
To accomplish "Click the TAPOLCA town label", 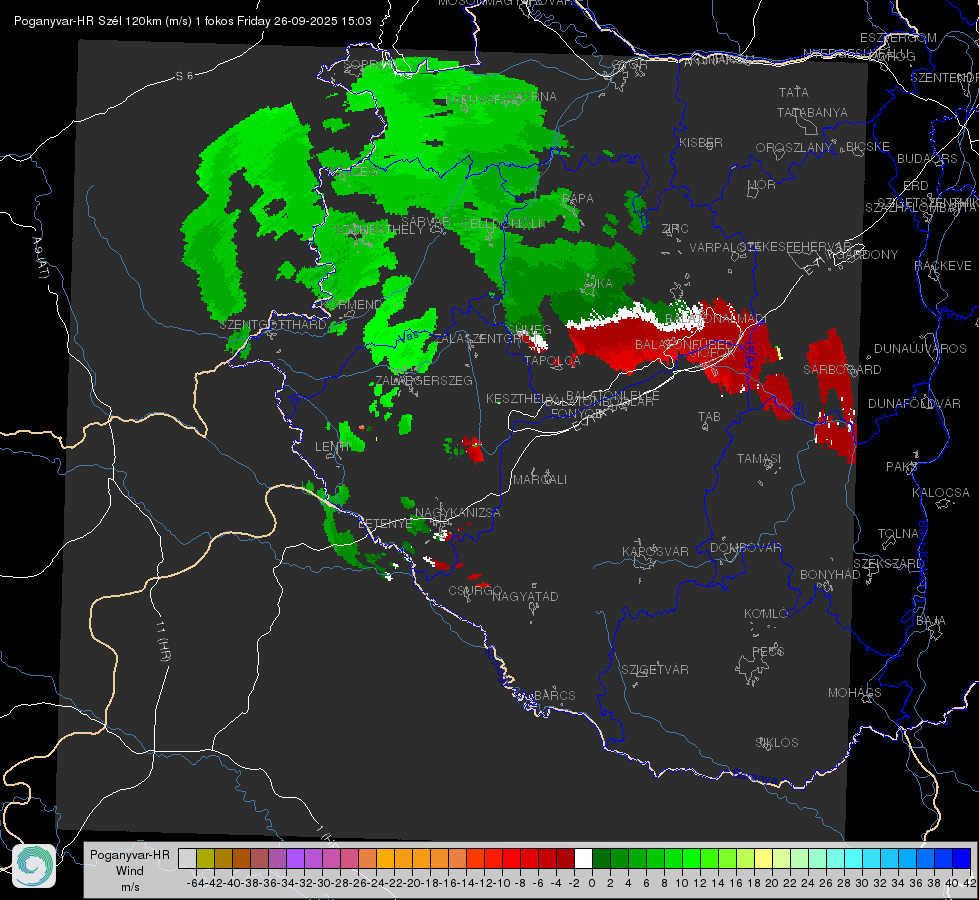I will point(552,360).
